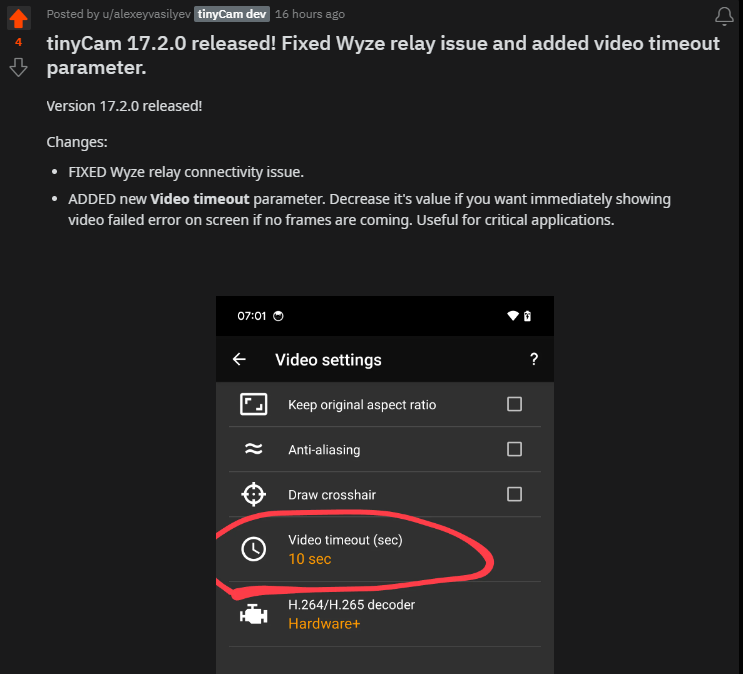Click 'Version 17.2.0 released!' text
This screenshot has width=743, height=674.
tap(124, 106)
